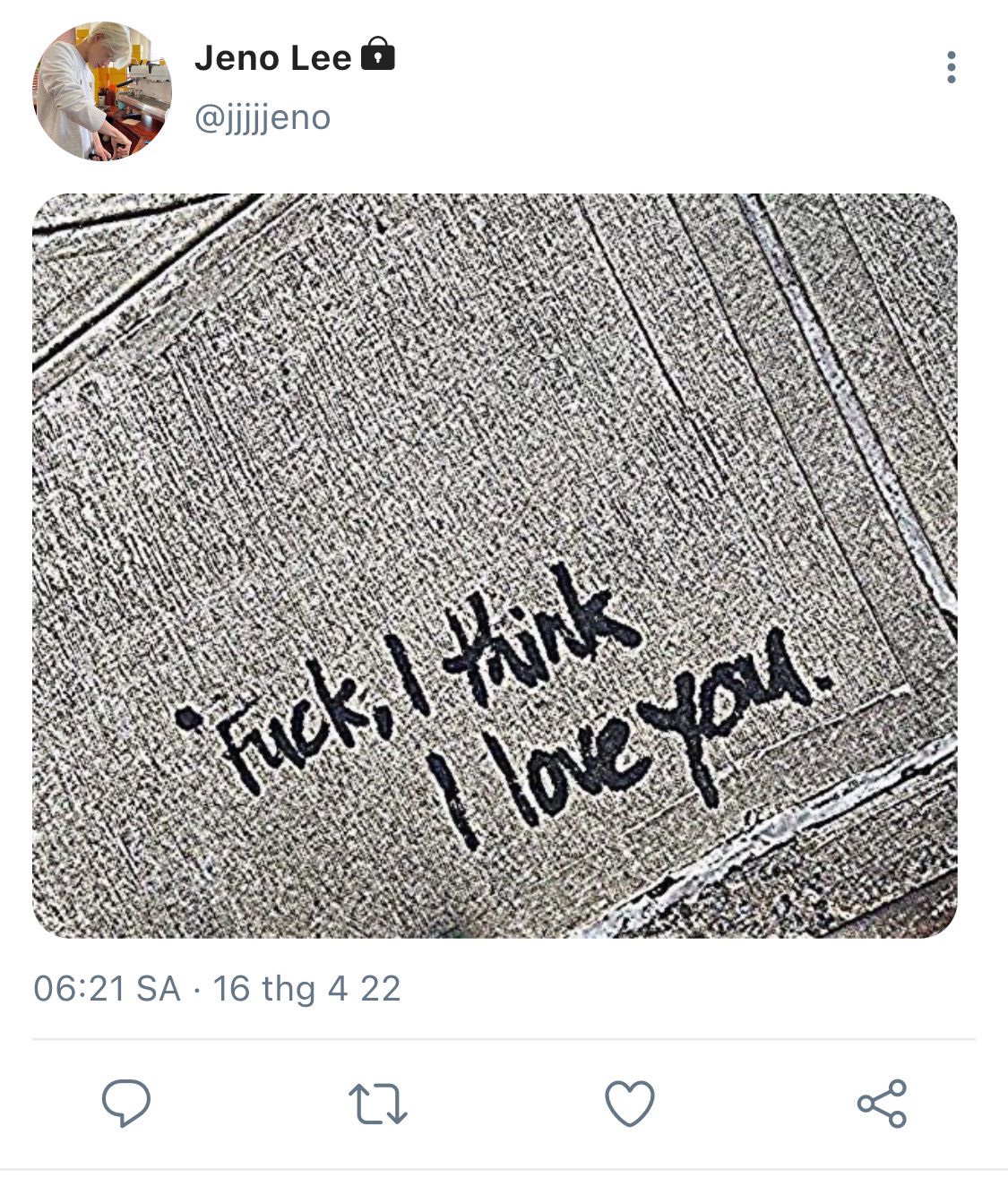Open the @jjjjjeno handle link
The image size is (1008, 1186).
click(263, 117)
